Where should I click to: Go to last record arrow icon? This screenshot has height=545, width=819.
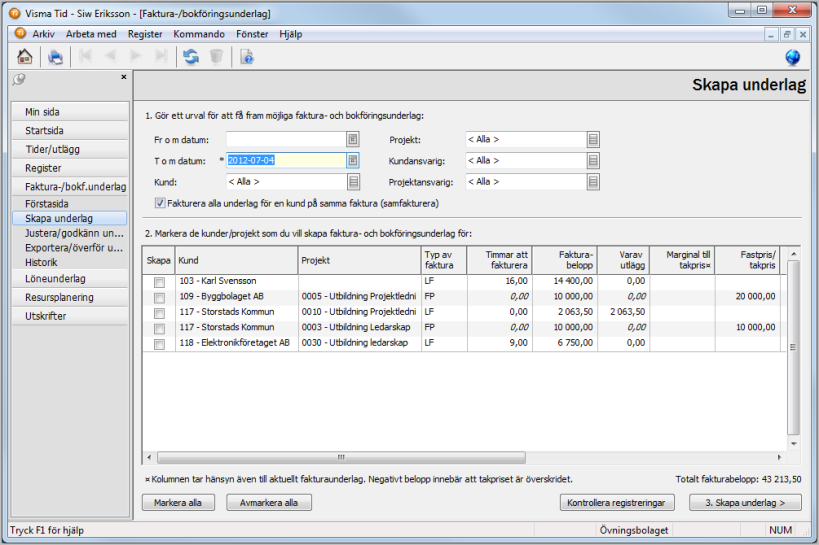[161, 56]
